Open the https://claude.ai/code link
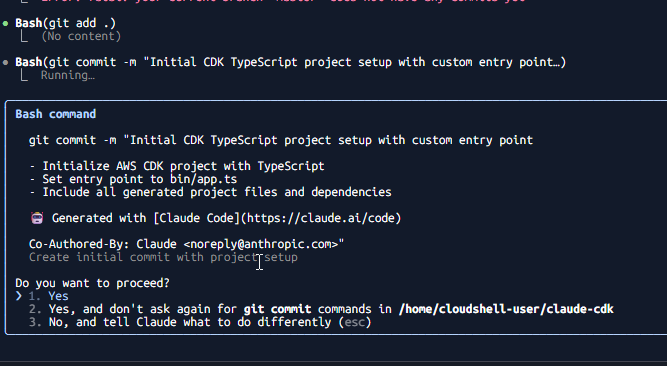Image resolution: width=667 pixels, height=366 pixels. (x=321, y=218)
